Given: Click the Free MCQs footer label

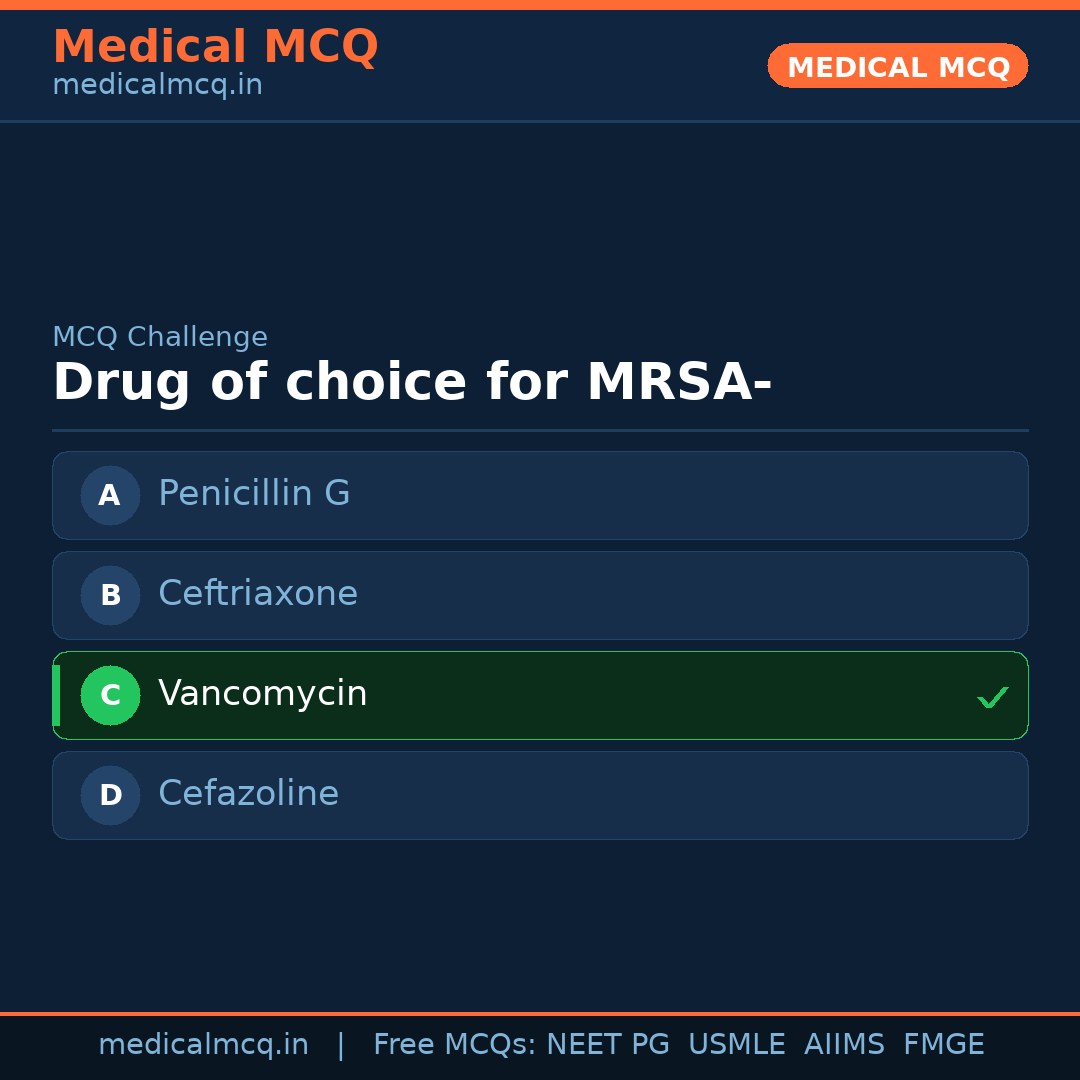Looking at the screenshot, I should click(454, 1045).
